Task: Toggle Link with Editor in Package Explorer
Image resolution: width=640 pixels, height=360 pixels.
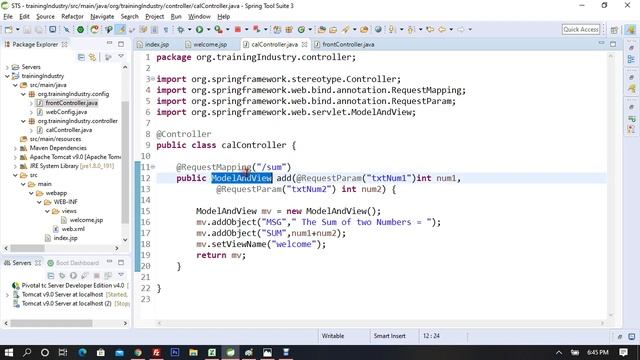Action: click(x=93, y=57)
